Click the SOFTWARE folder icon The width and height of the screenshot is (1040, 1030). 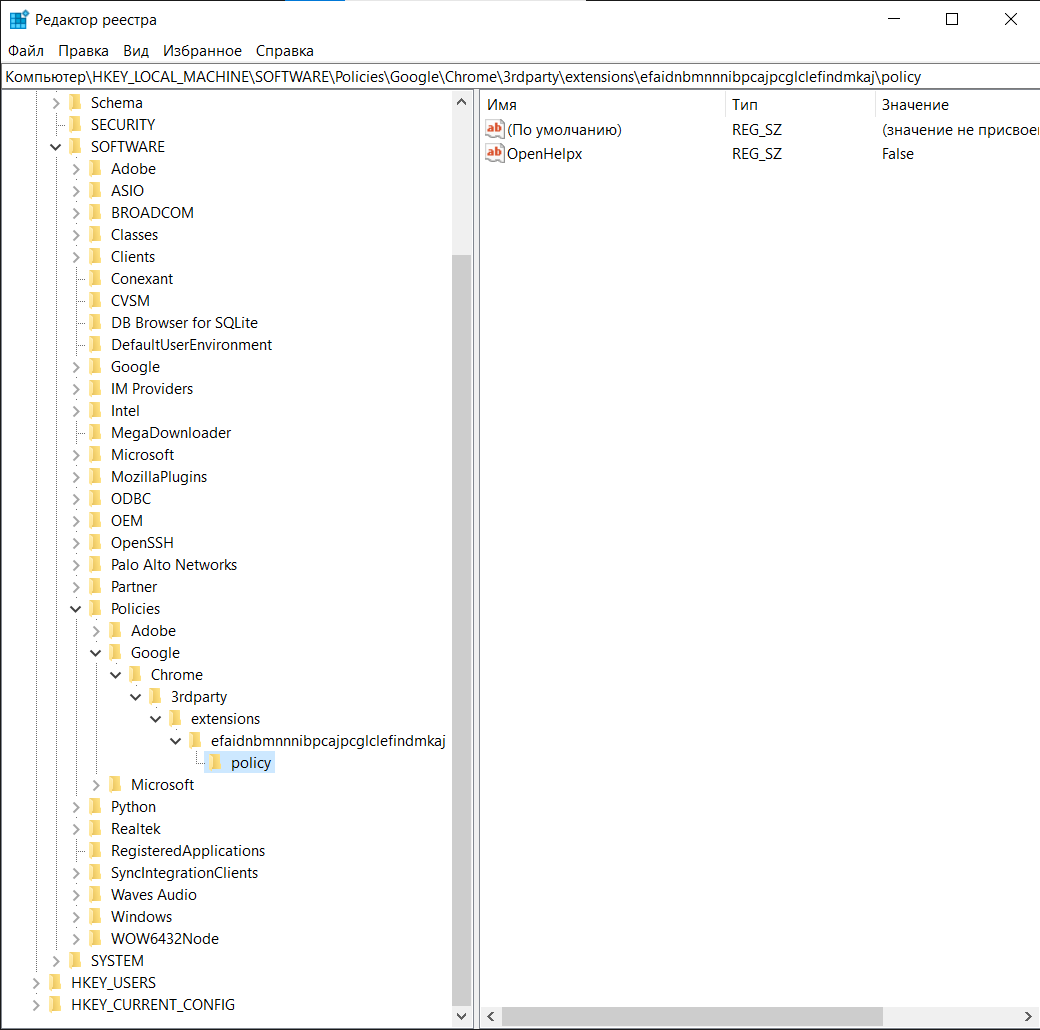pyautogui.click(x=76, y=146)
